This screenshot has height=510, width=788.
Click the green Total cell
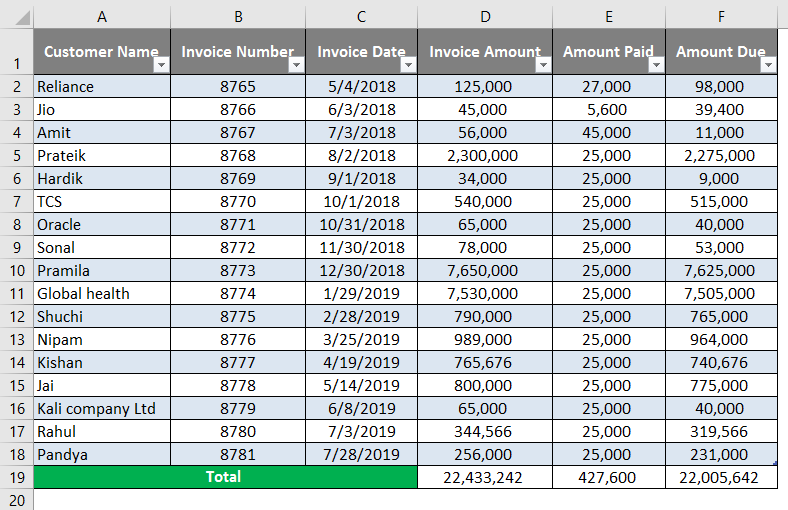[224, 477]
